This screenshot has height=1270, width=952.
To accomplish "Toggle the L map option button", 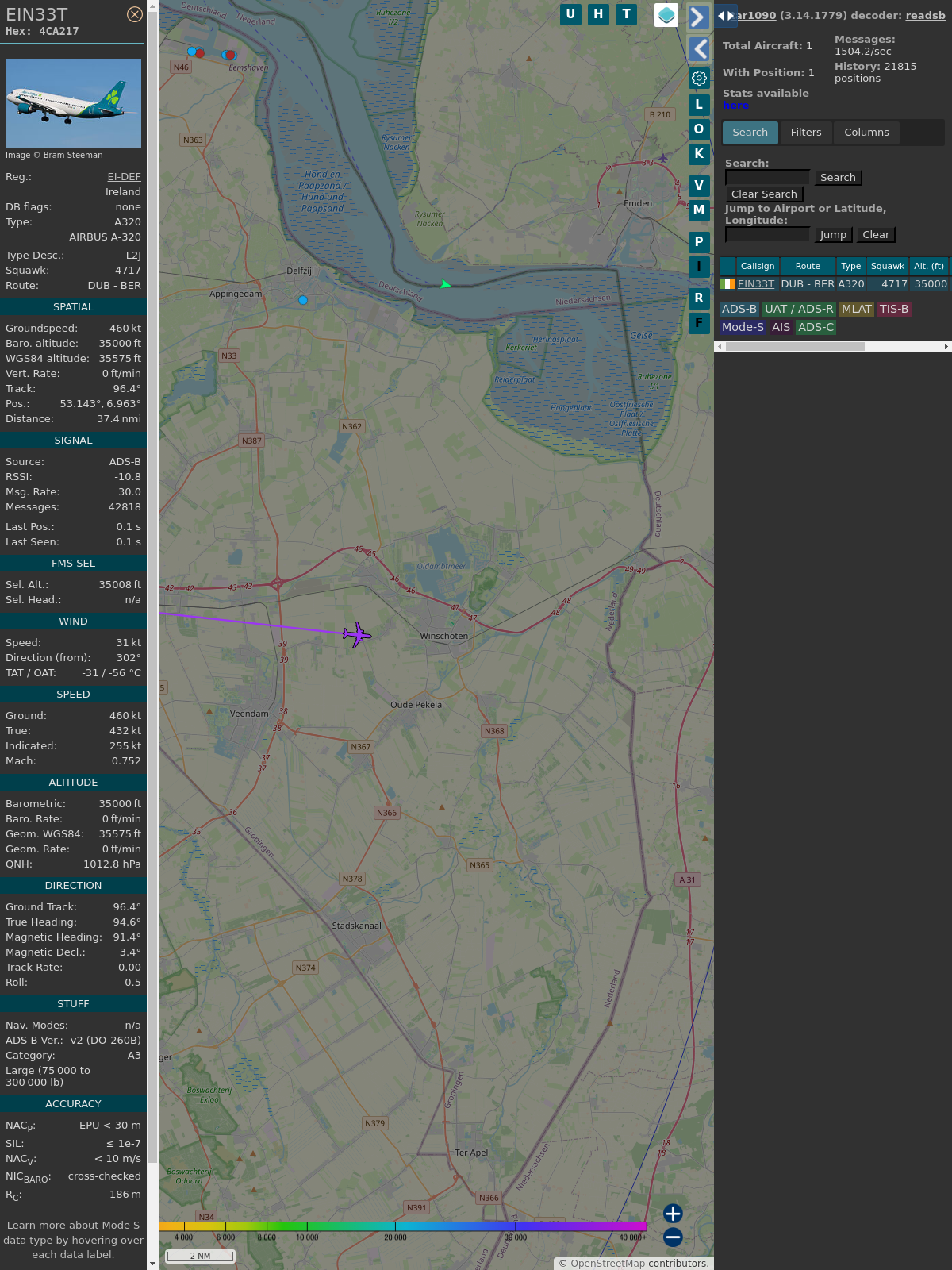I will [x=699, y=104].
